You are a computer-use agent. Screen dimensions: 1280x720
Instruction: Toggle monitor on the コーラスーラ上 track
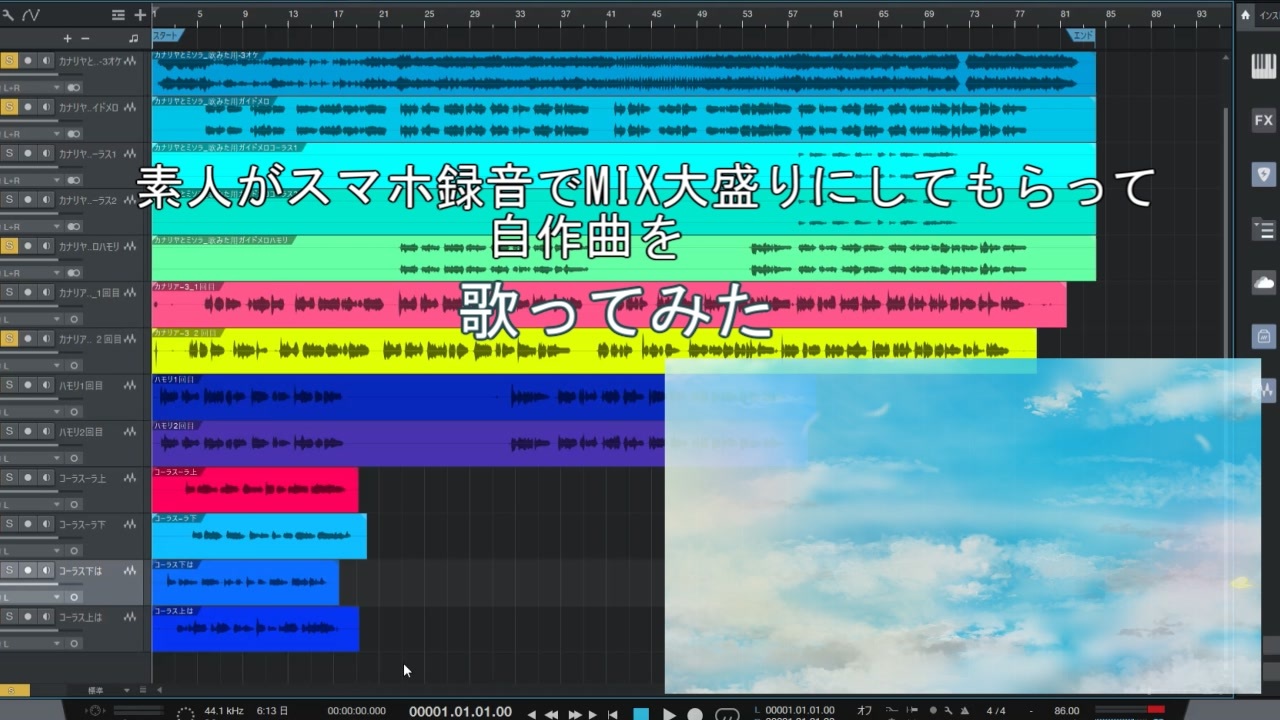(x=46, y=477)
